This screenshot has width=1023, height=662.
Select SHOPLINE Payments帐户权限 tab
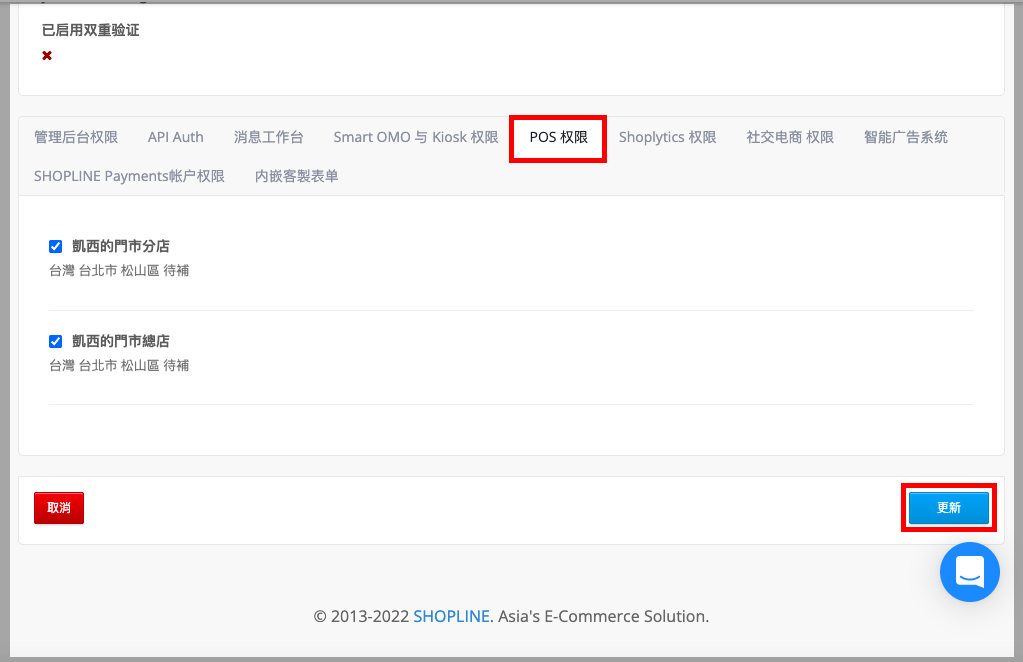129,176
